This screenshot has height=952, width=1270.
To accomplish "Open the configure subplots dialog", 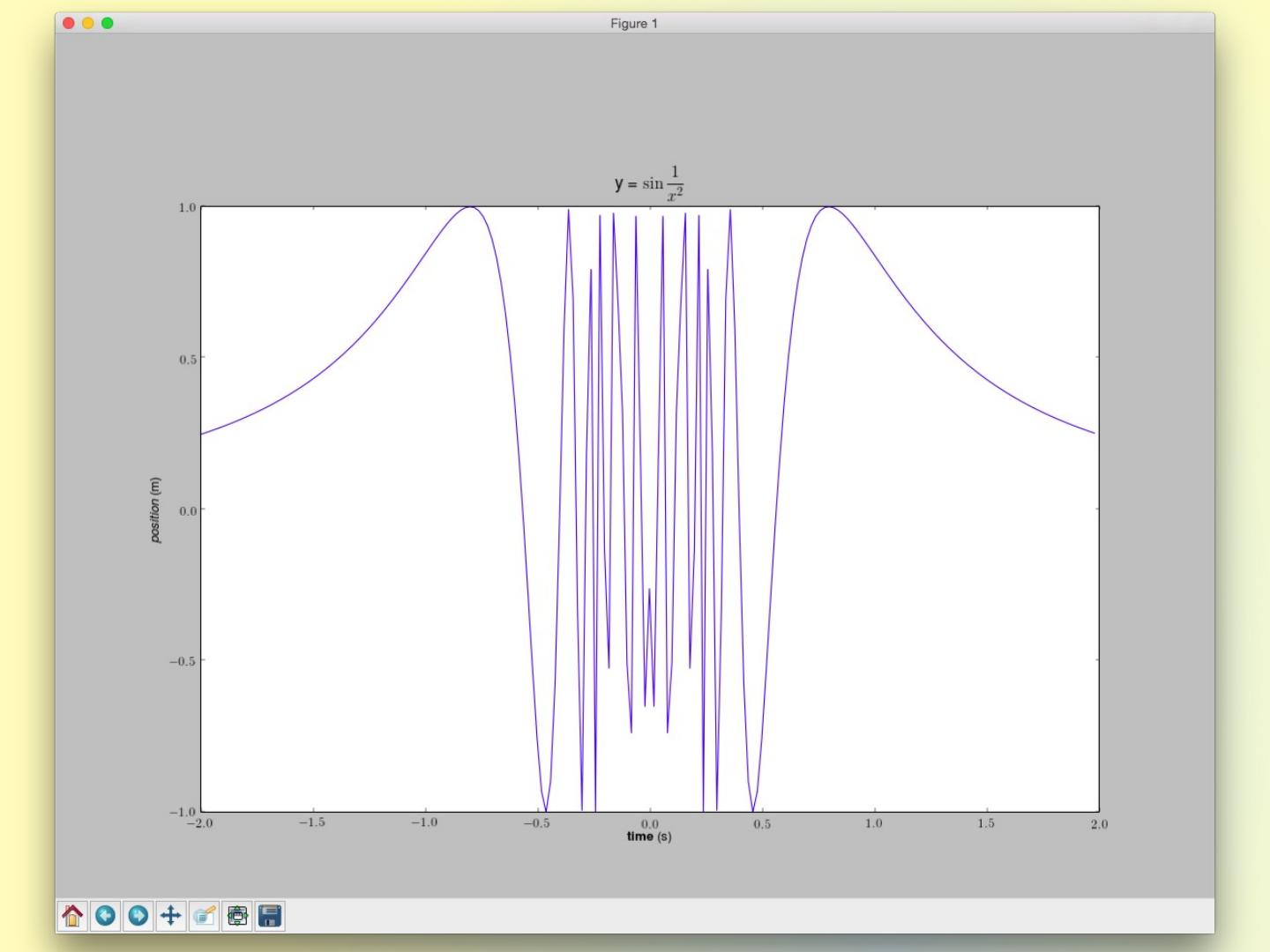I will [x=237, y=916].
